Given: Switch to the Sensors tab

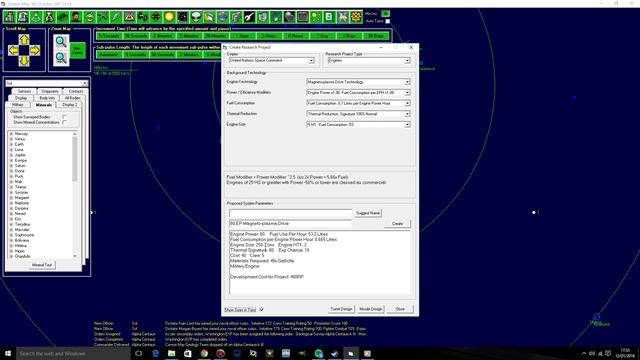Looking at the screenshot, I should point(24,91).
